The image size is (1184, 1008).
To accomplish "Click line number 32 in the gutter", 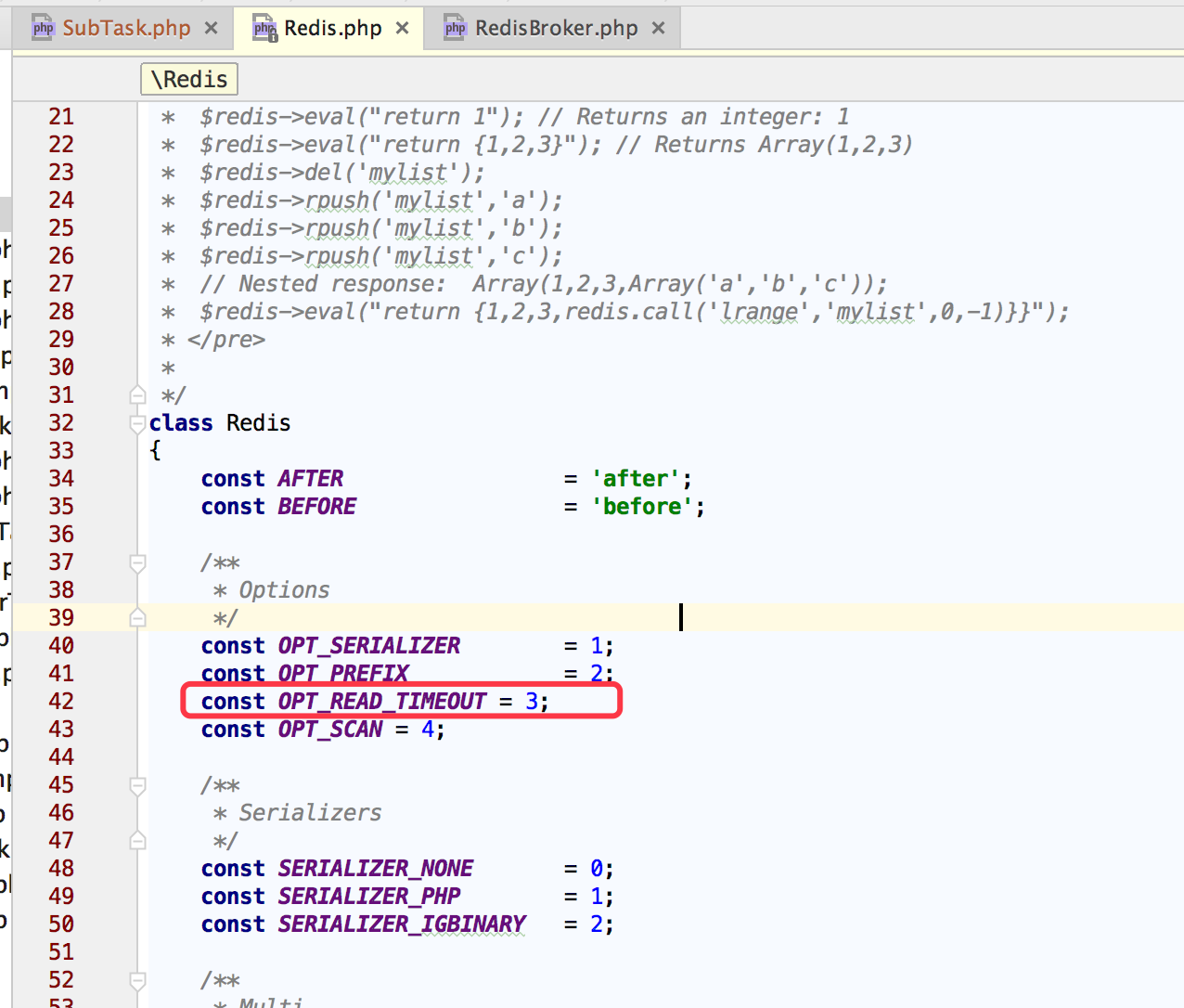I will pyautogui.click(x=61, y=423).
